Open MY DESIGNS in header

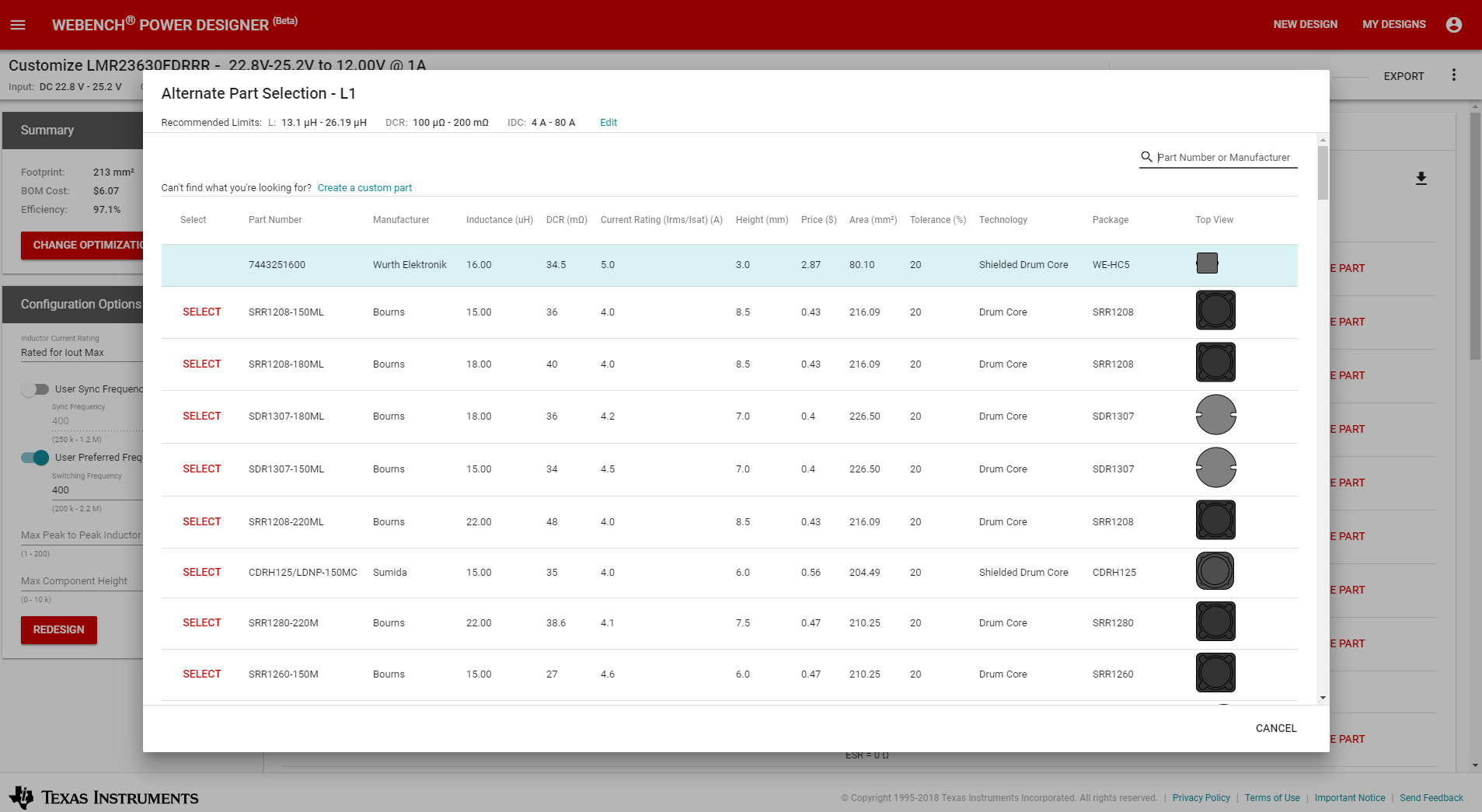coord(1394,25)
